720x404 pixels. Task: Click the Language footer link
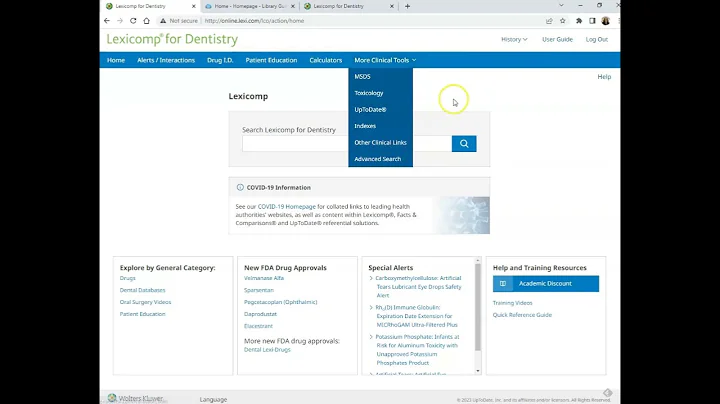(x=213, y=399)
